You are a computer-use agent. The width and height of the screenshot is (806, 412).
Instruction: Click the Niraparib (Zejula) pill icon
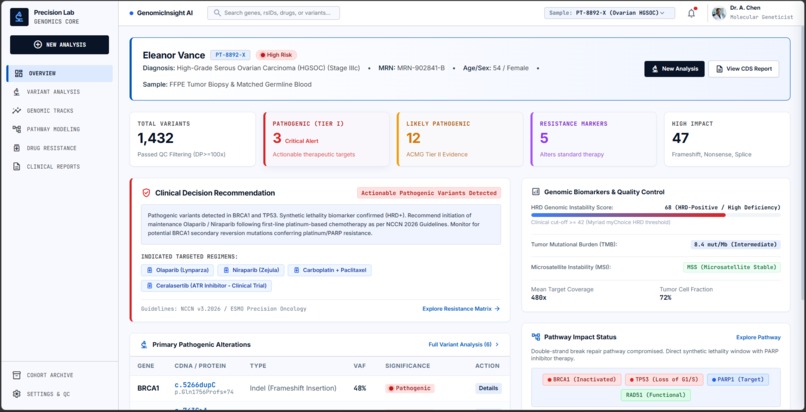coord(226,270)
